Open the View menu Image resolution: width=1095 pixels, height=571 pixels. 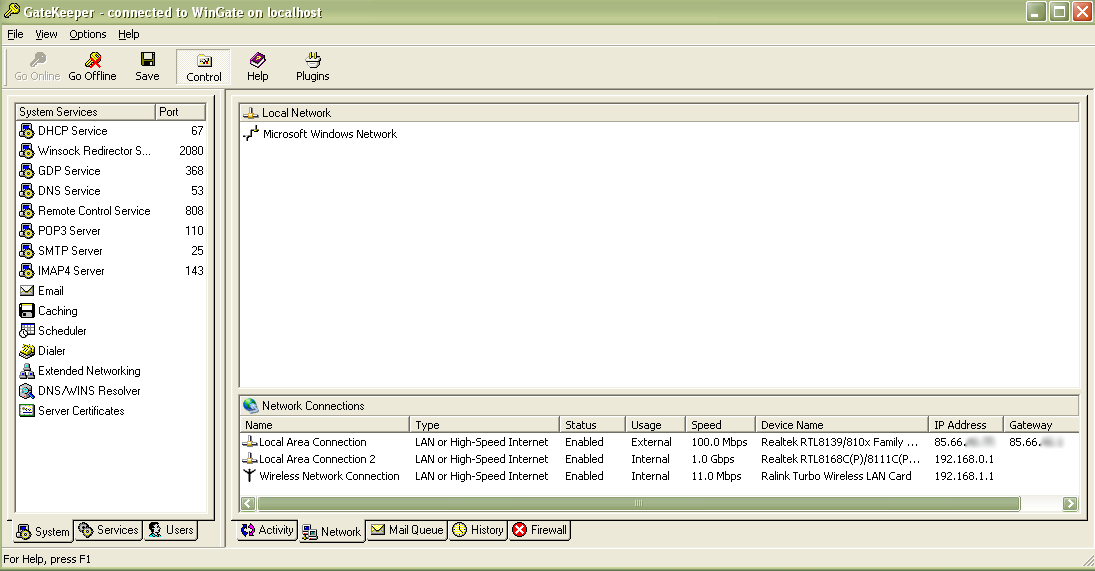[x=46, y=34]
